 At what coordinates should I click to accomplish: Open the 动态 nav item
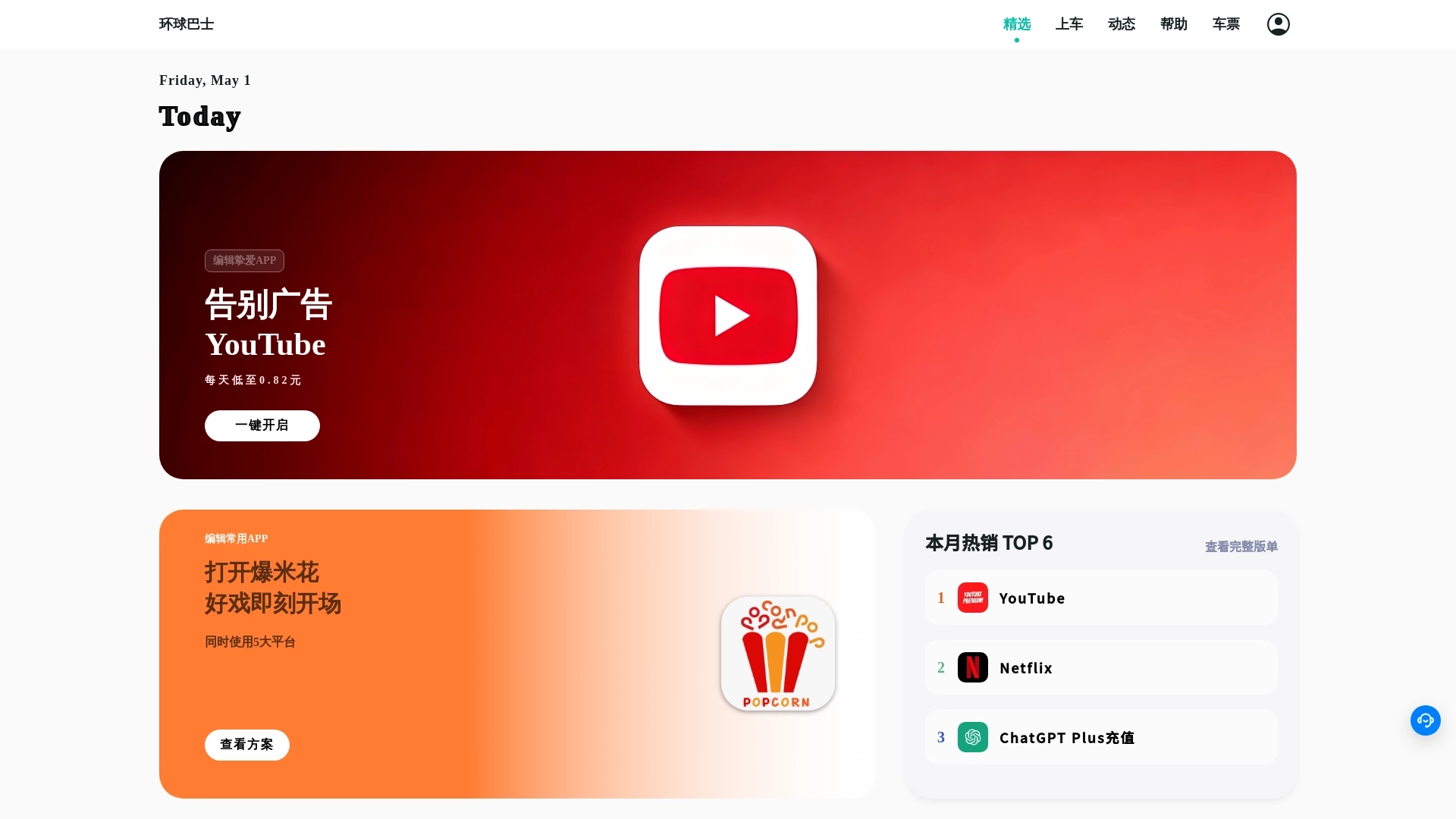pyautogui.click(x=1121, y=24)
